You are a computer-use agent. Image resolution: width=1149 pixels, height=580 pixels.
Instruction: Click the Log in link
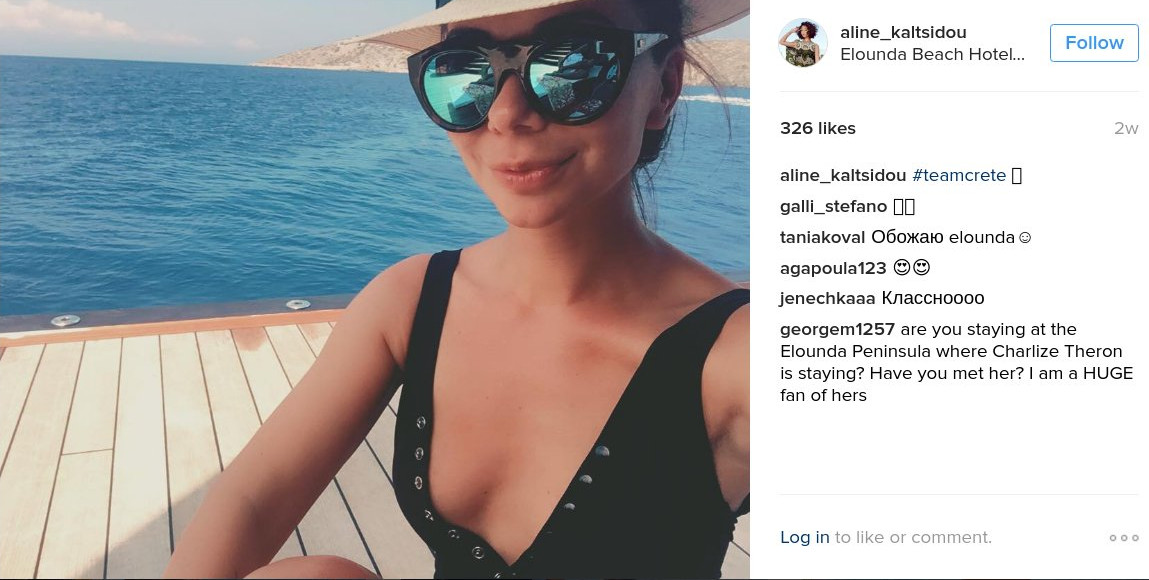805,538
